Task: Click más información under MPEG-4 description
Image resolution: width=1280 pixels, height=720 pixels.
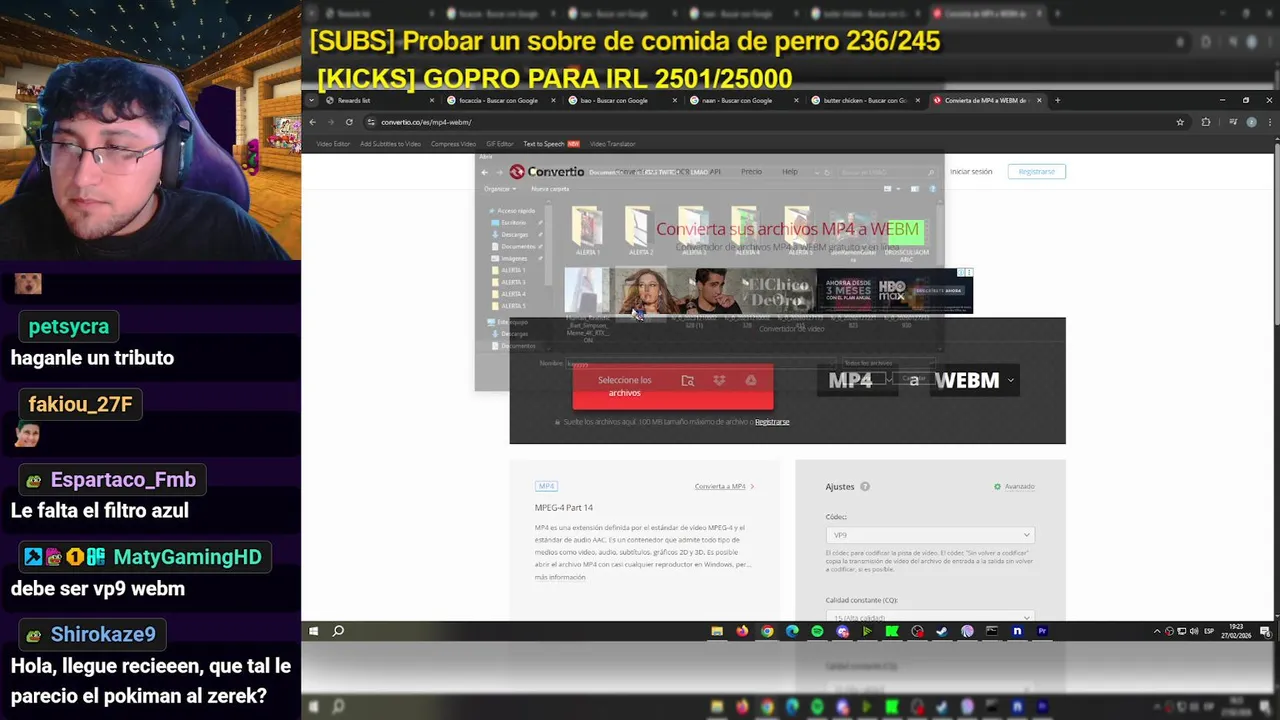Action: click(560, 578)
